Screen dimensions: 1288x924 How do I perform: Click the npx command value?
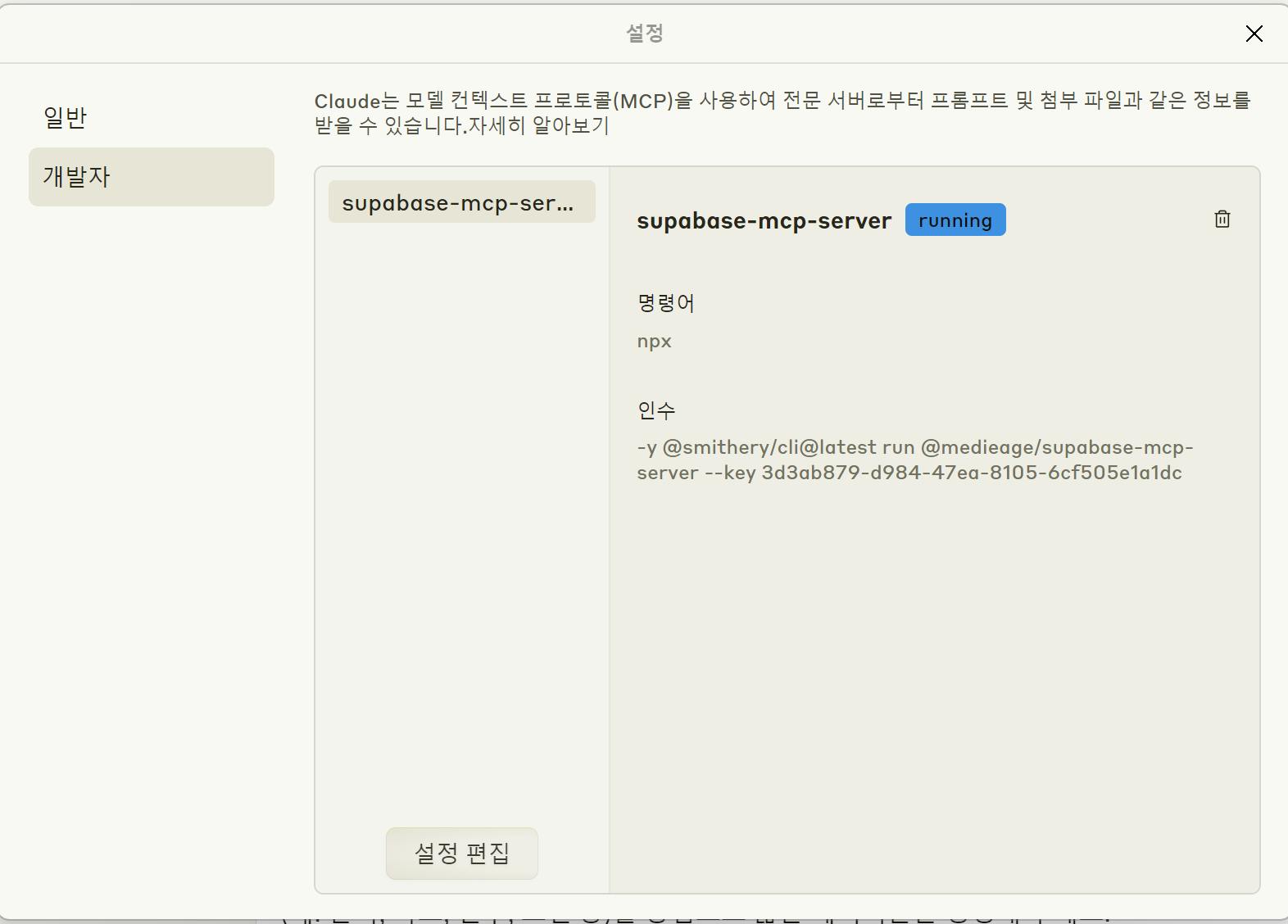click(654, 342)
